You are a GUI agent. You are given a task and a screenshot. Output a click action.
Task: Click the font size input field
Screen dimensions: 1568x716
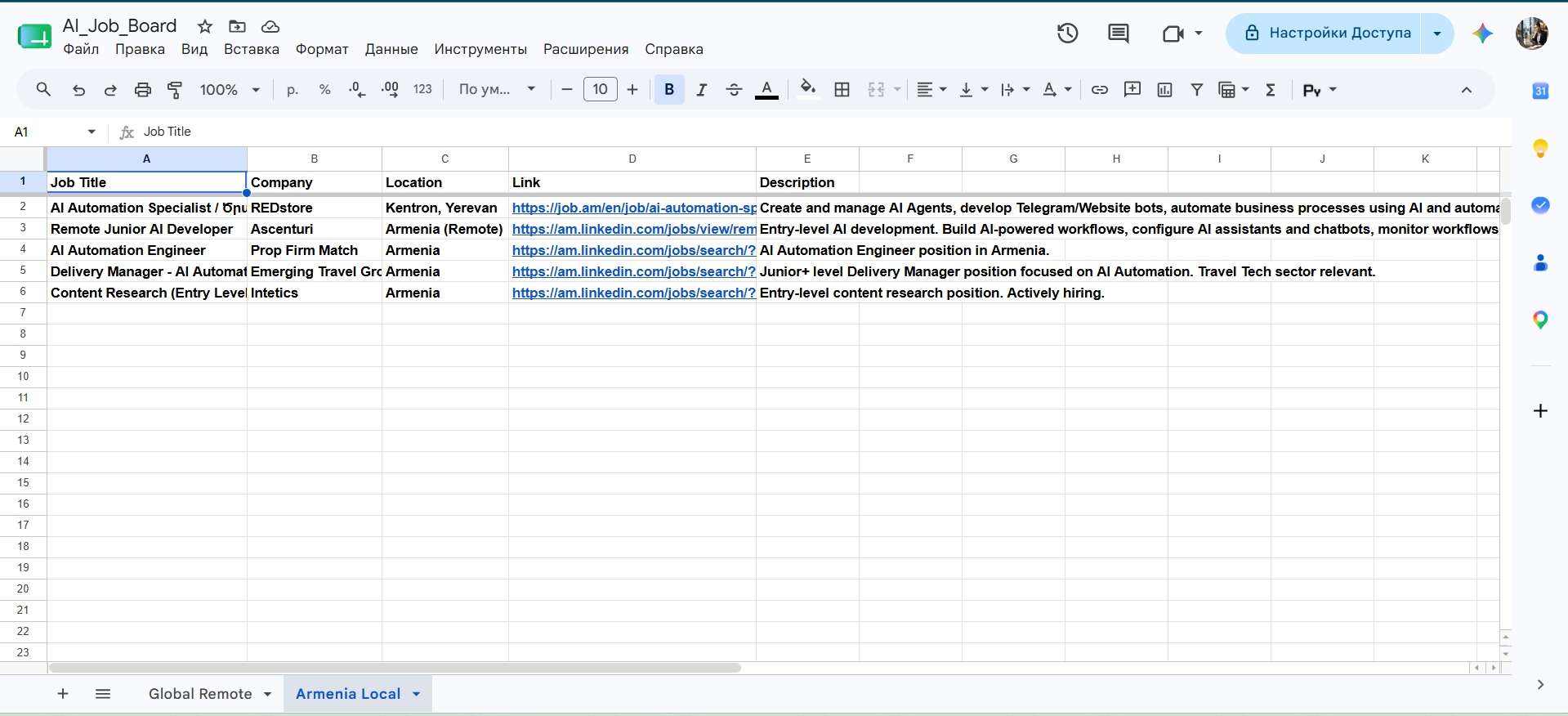click(601, 90)
